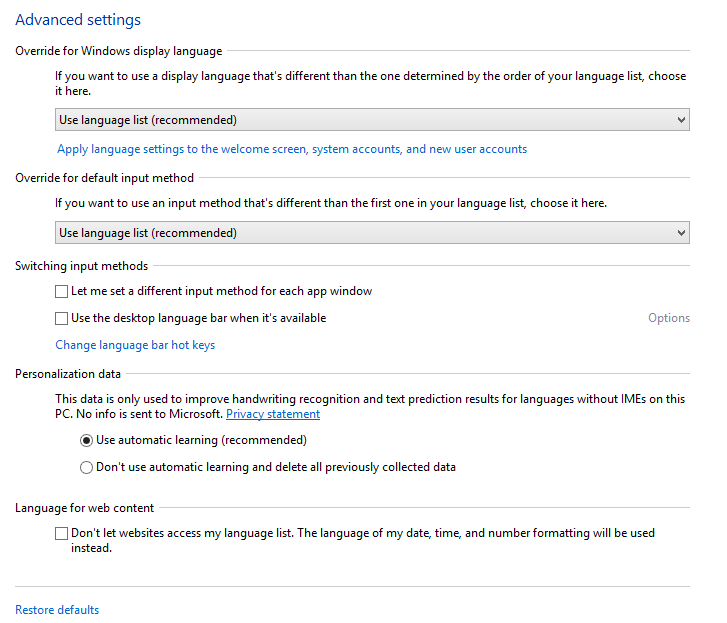
Task: Check 'Use the desktop language bar' option
Action: coord(61,318)
